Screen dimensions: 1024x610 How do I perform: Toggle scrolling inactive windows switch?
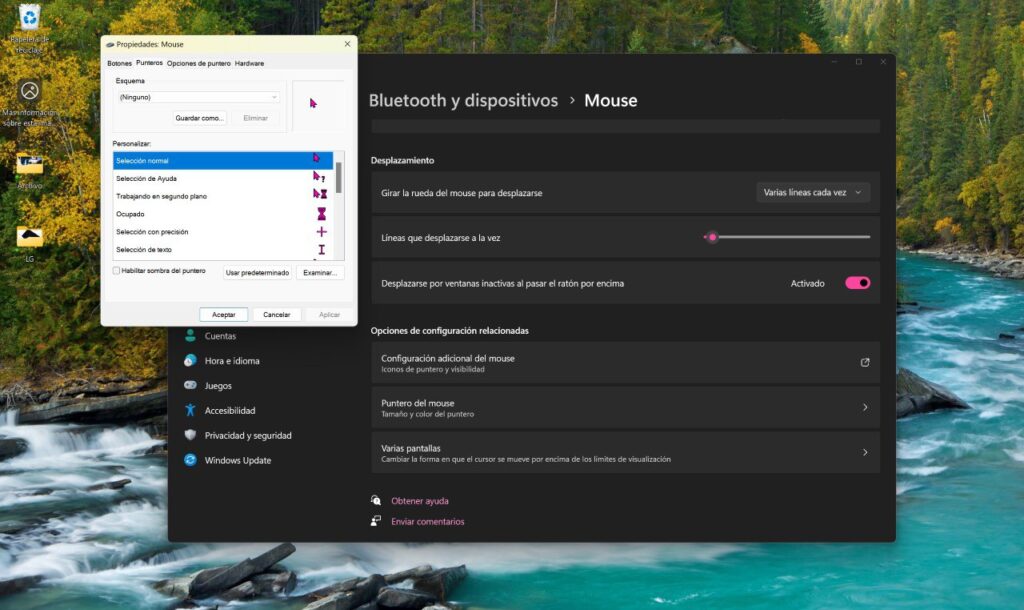[x=857, y=283]
